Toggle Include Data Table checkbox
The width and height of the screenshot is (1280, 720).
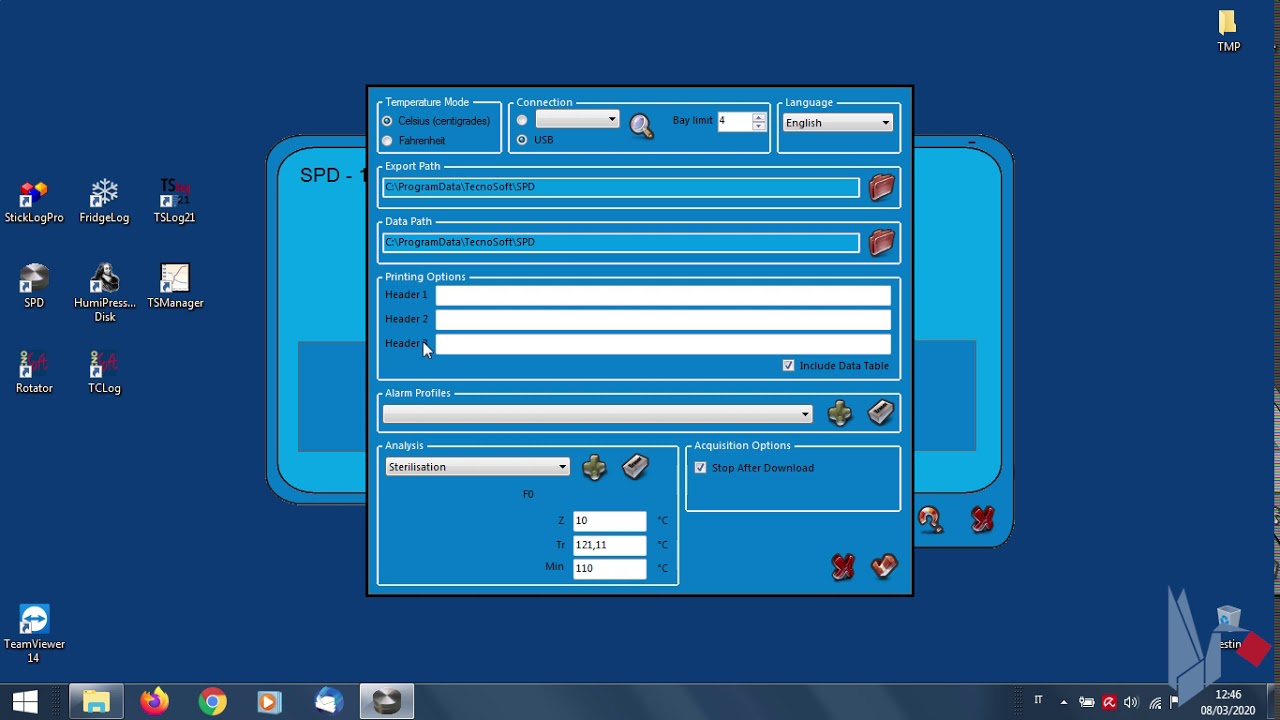click(788, 366)
